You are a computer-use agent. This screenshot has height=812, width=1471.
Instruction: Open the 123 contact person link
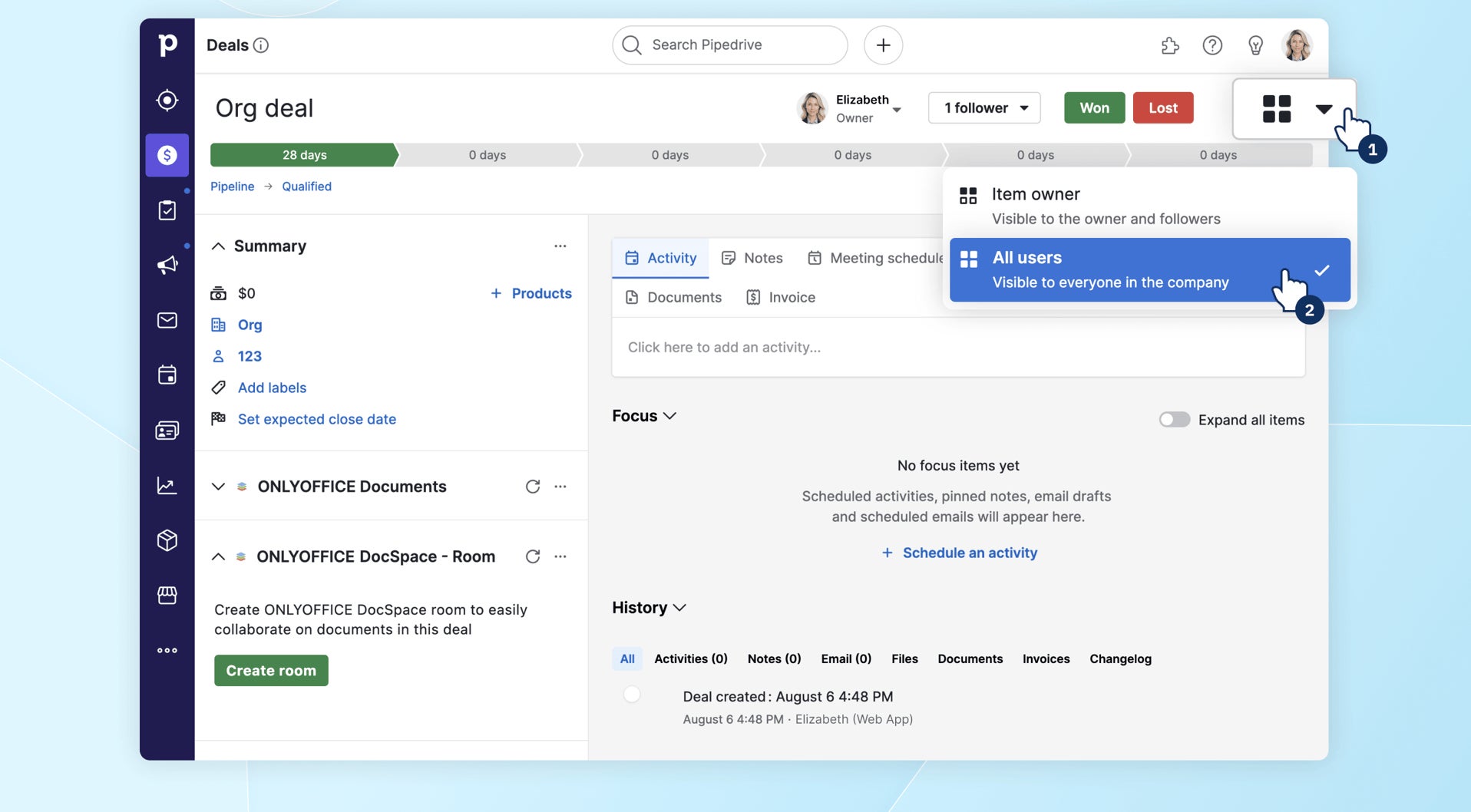(x=250, y=357)
